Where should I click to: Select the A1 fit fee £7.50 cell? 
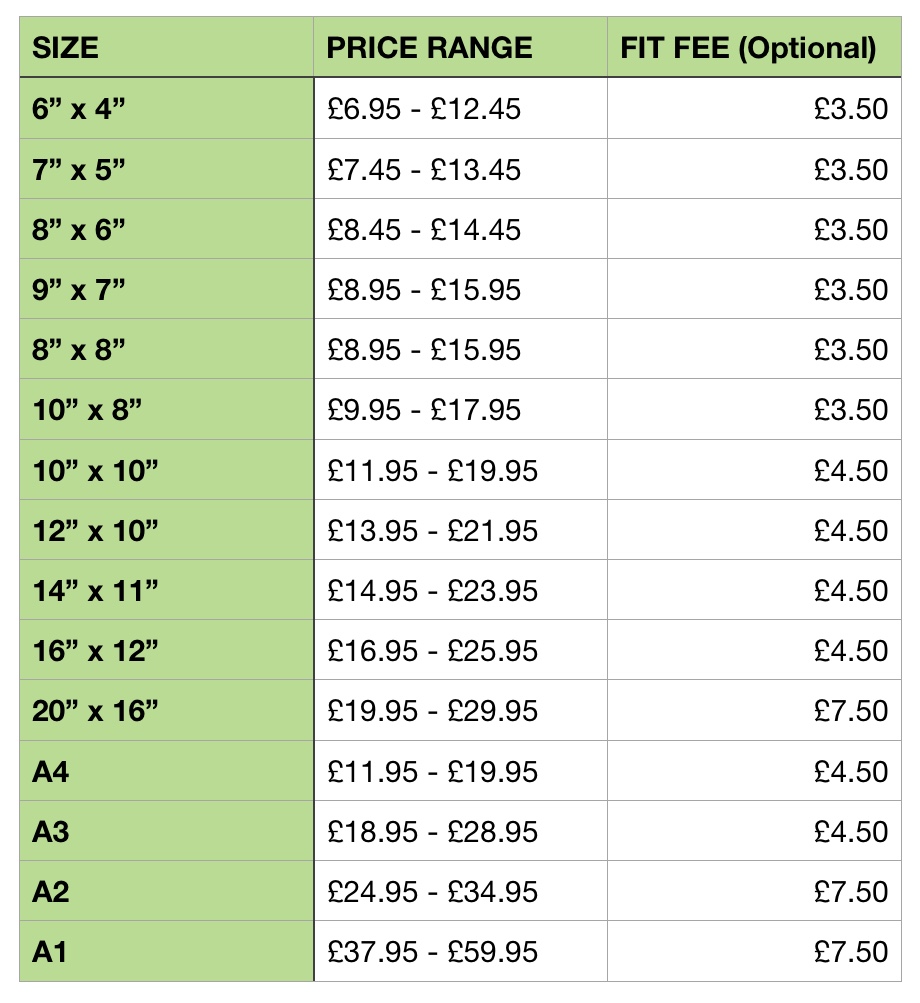[754, 952]
